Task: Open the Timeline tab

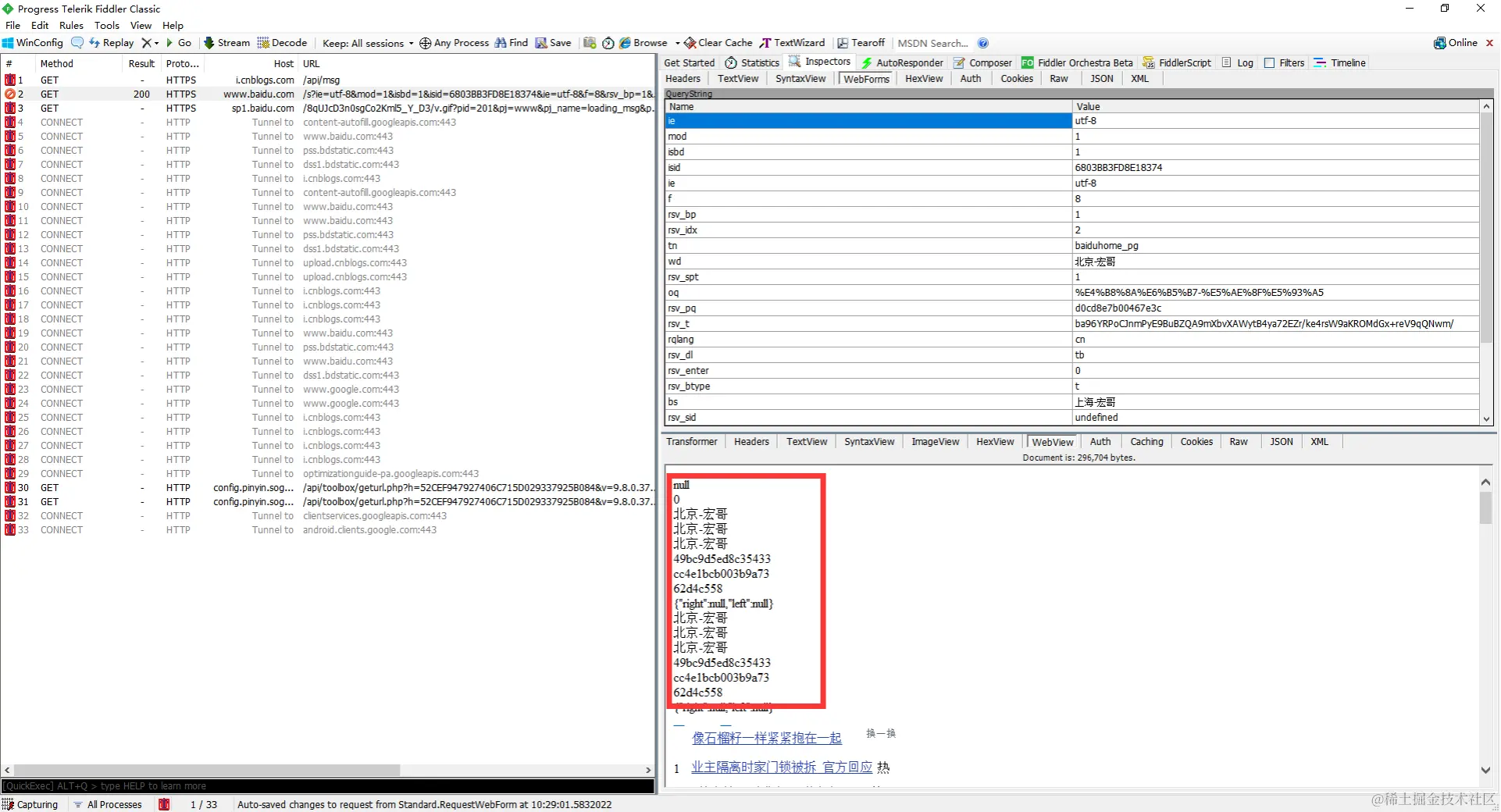Action: click(x=1340, y=62)
